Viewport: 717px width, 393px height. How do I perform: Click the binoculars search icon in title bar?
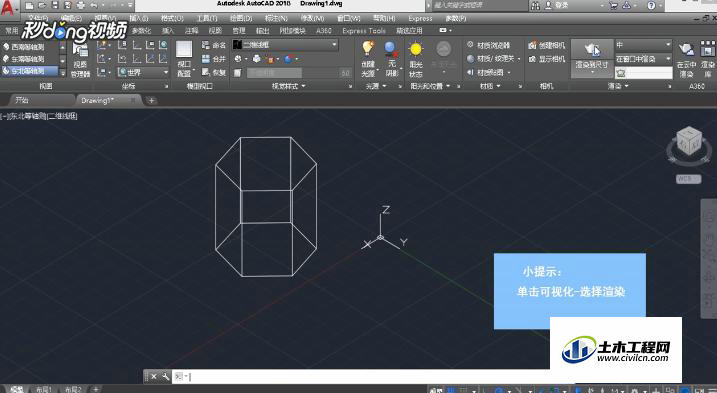point(535,5)
